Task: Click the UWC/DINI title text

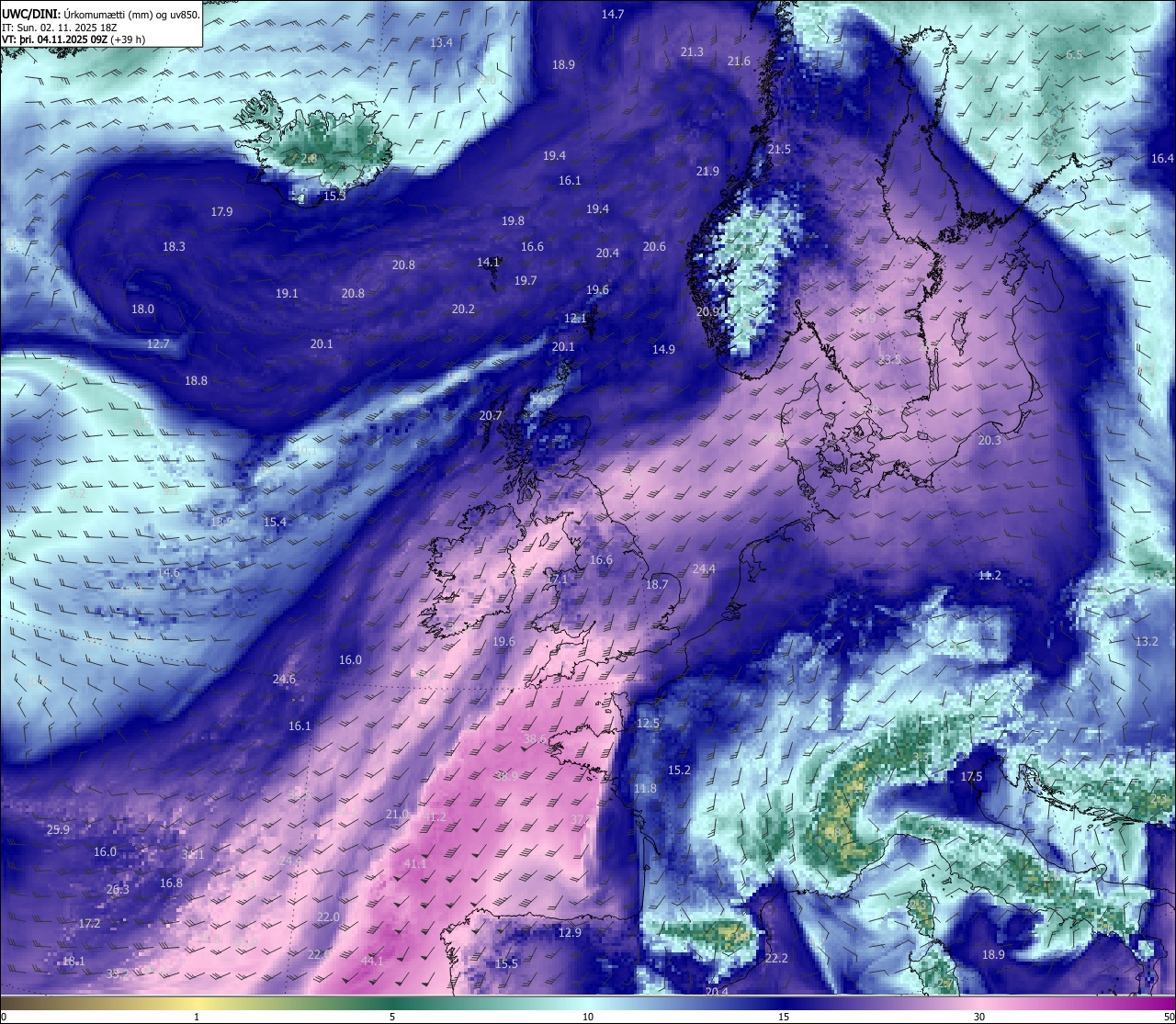Action: coord(31,14)
